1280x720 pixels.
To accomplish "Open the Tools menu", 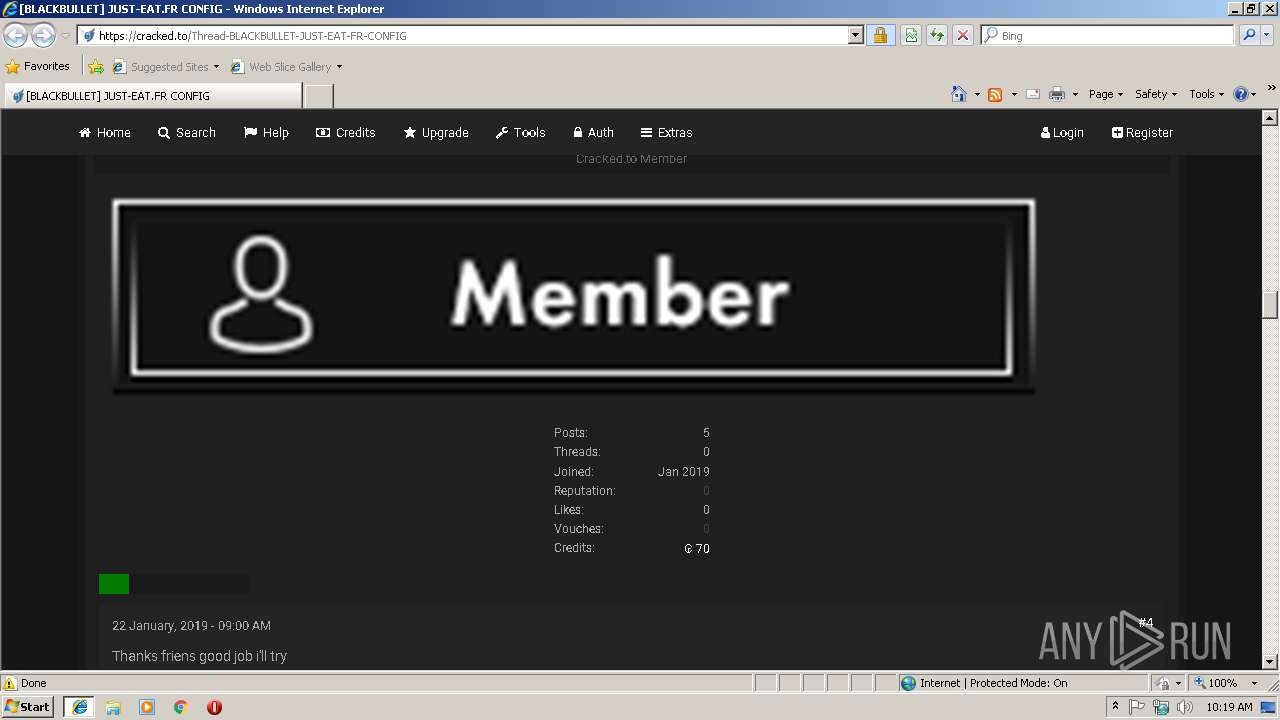I will tap(1206, 94).
